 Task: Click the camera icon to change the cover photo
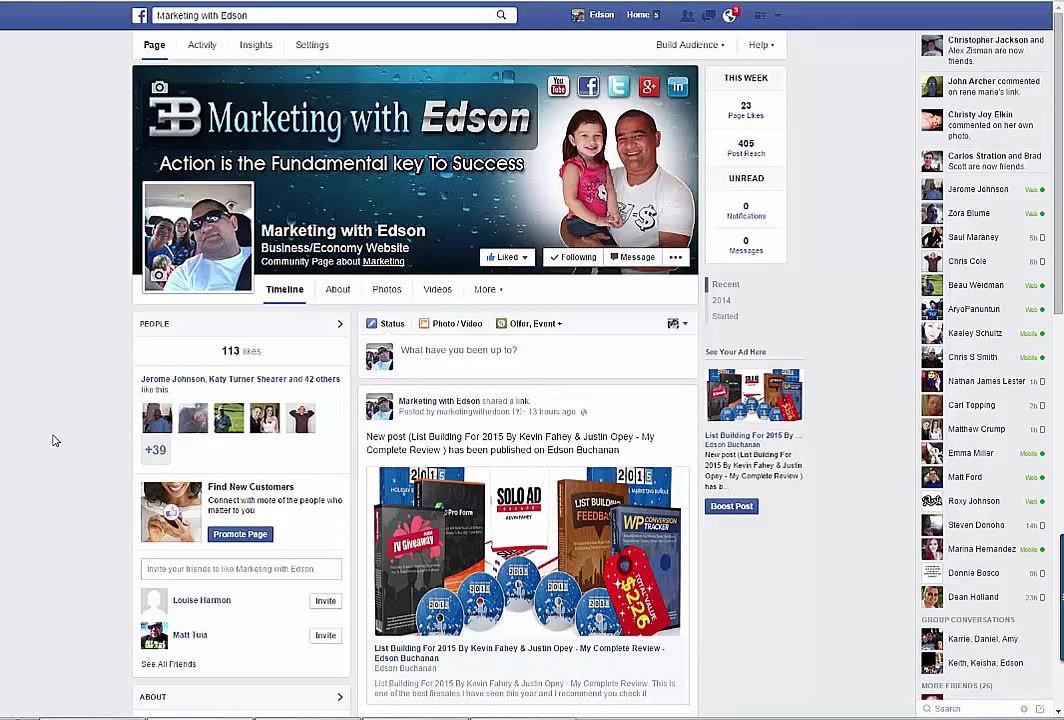[159, 87]
